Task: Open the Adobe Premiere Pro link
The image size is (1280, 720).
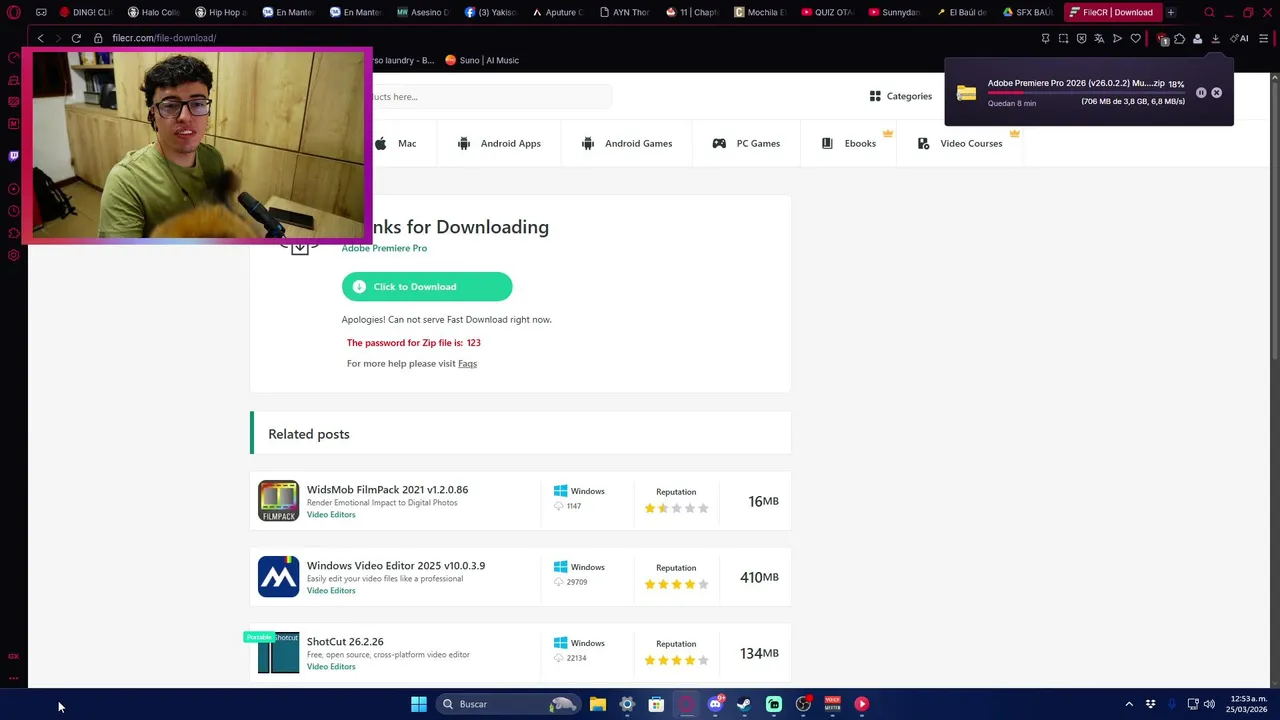Action: pos(384,248)
